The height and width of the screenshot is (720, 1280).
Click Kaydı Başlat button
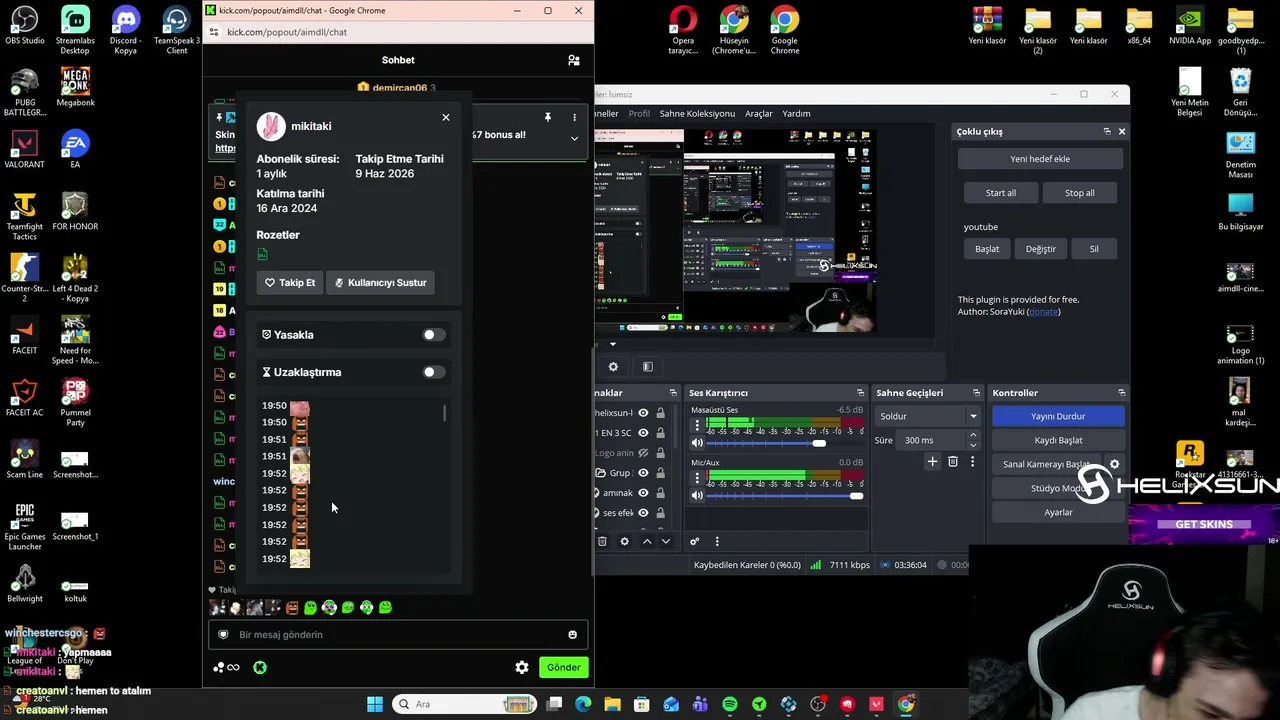click(x=1058, y=440)
